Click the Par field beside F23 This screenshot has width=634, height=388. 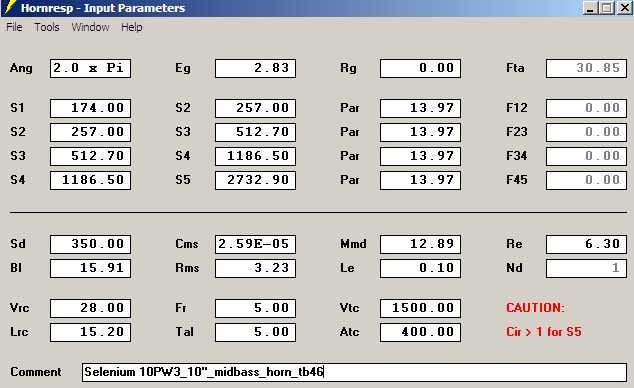(421, 132)
